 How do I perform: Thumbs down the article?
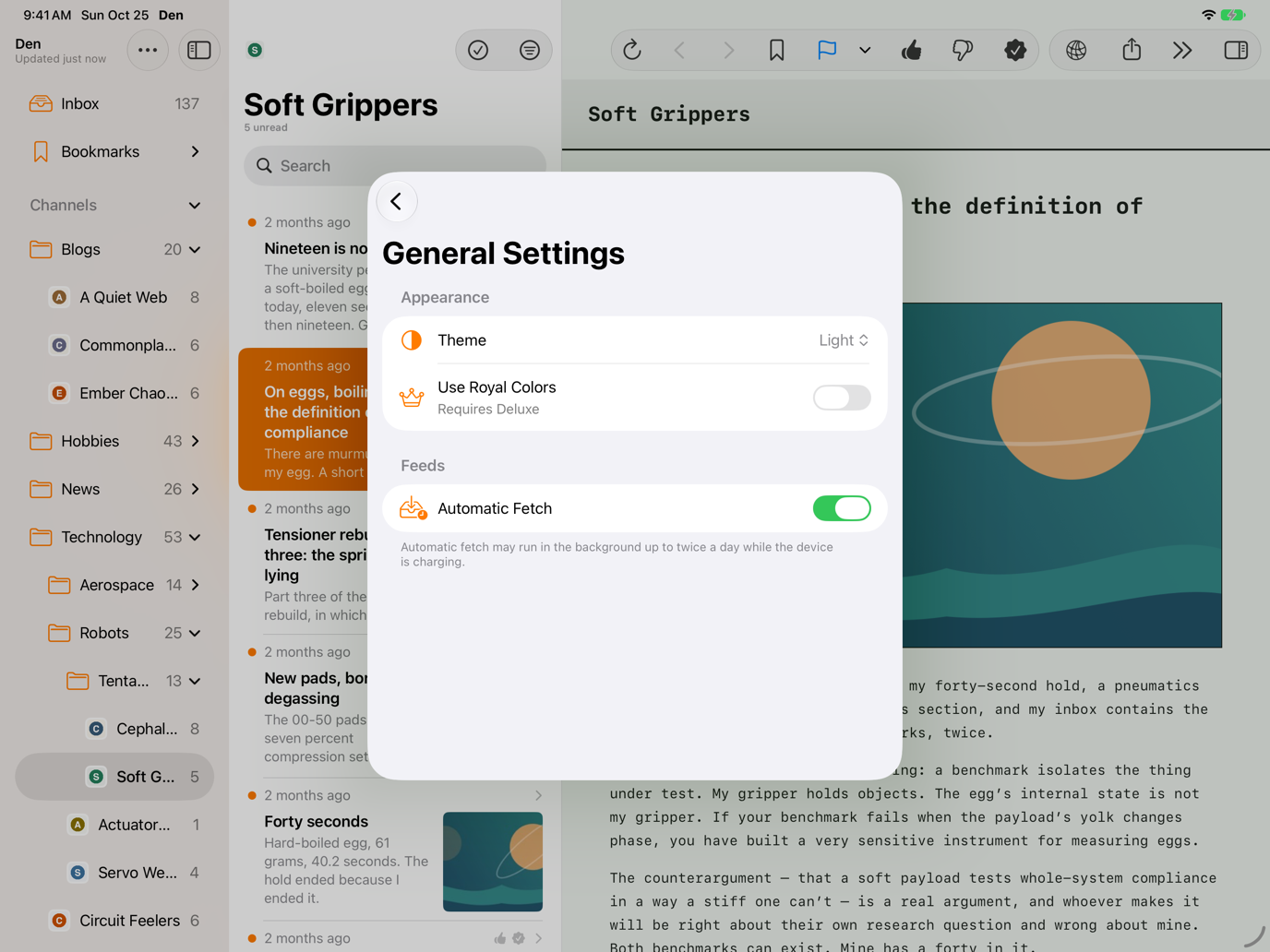(x=963, y=51)
